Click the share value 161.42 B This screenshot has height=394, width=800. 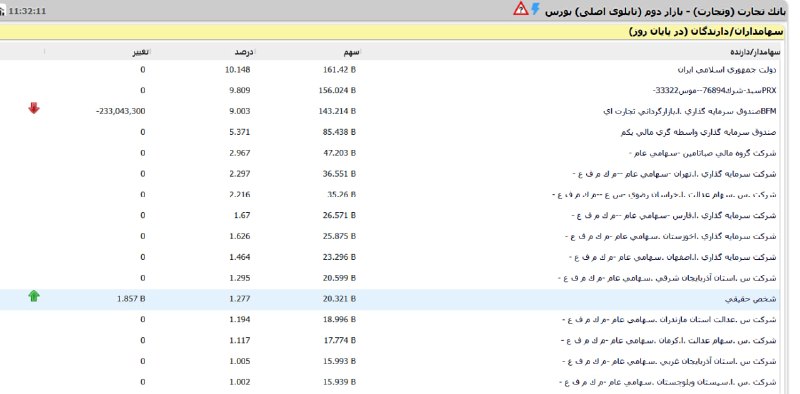[339, 70]
